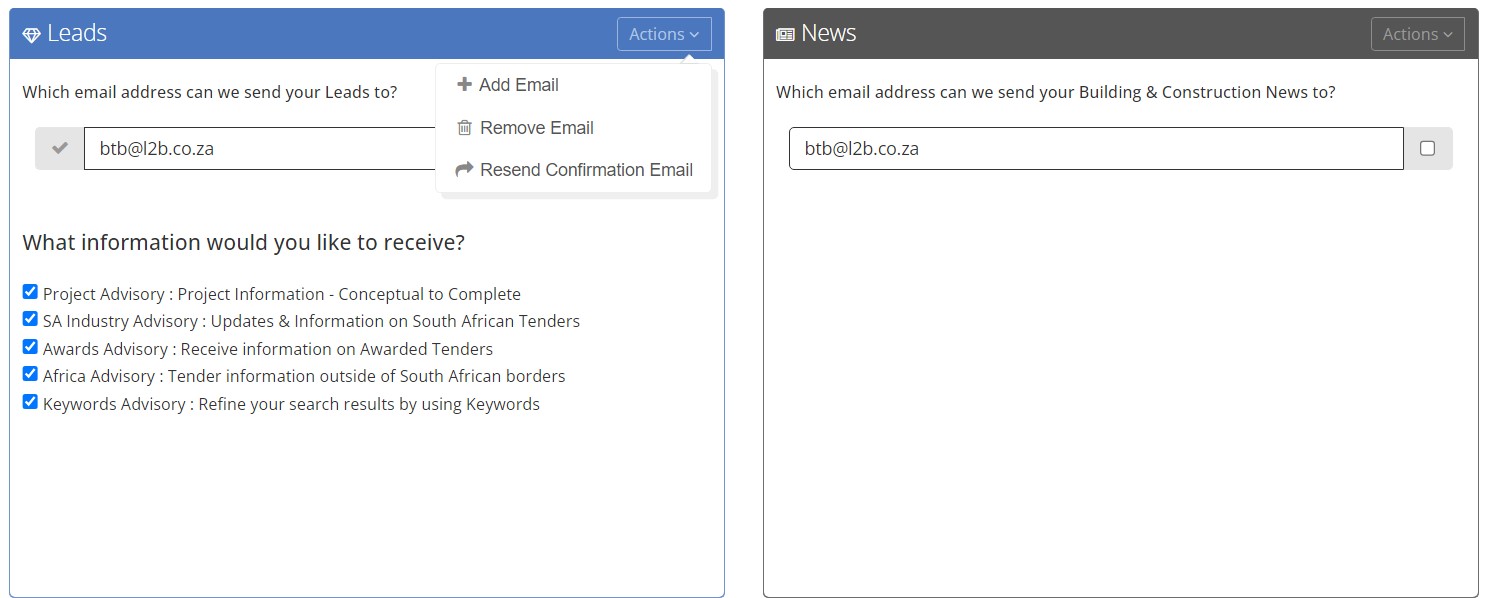Click the plus icon next to Add Email
Viewport: 1486px width, 598px height.
point(464,85)
